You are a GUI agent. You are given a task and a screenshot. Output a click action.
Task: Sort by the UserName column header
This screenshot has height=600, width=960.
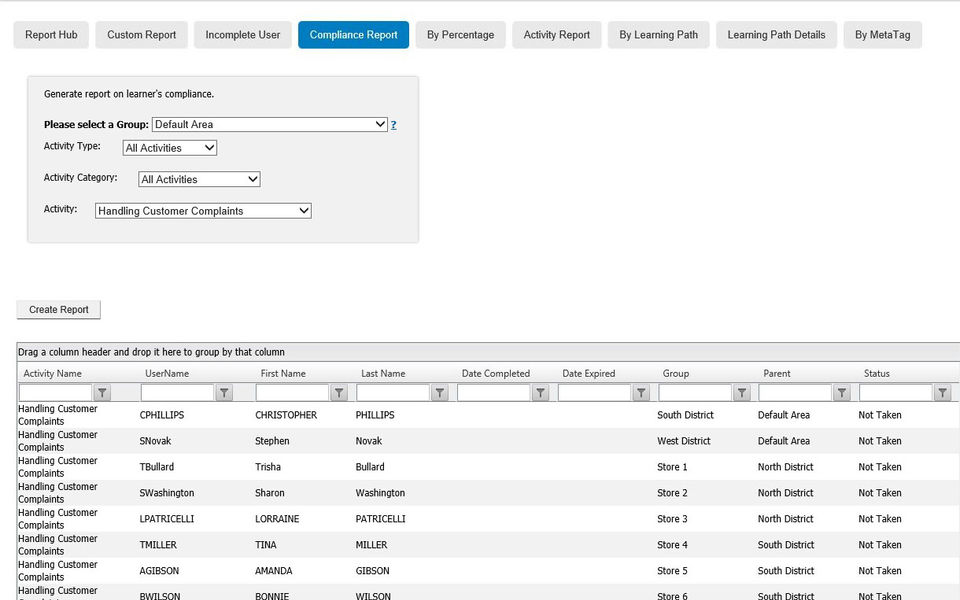[167, 373]
